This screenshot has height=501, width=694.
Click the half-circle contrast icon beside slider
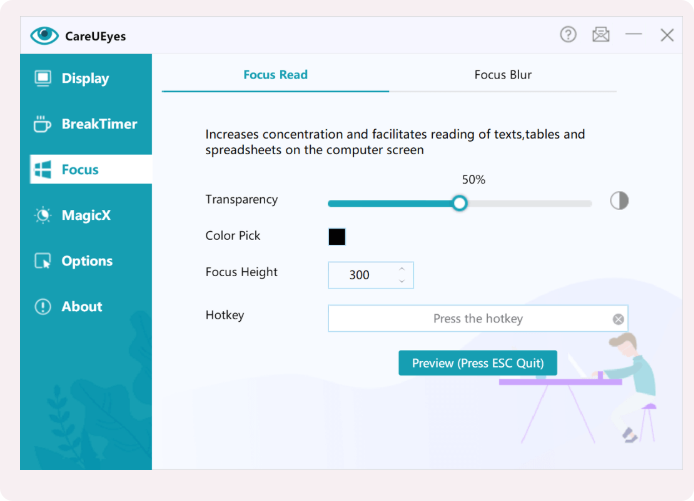point(620,201)
